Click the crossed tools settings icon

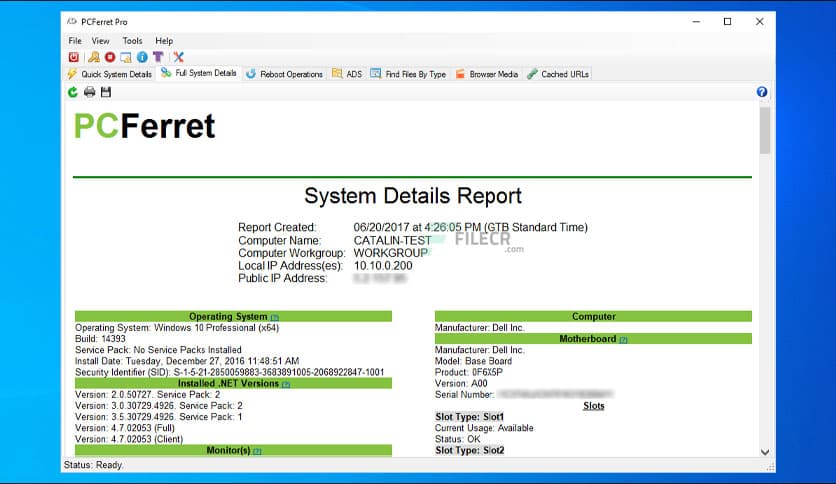[179, 57]
